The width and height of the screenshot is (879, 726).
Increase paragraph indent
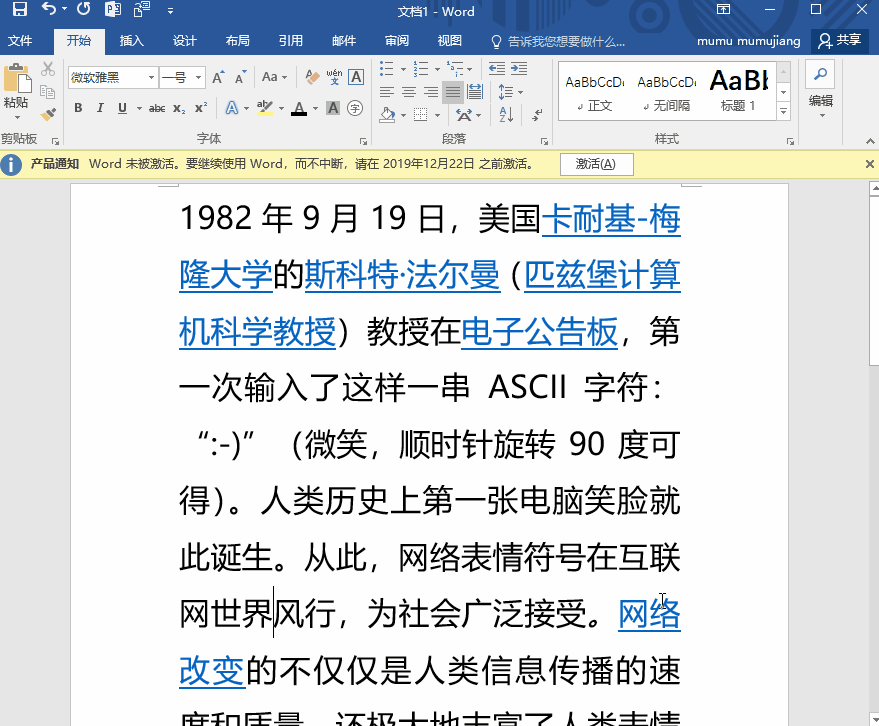tap(519, 69)
